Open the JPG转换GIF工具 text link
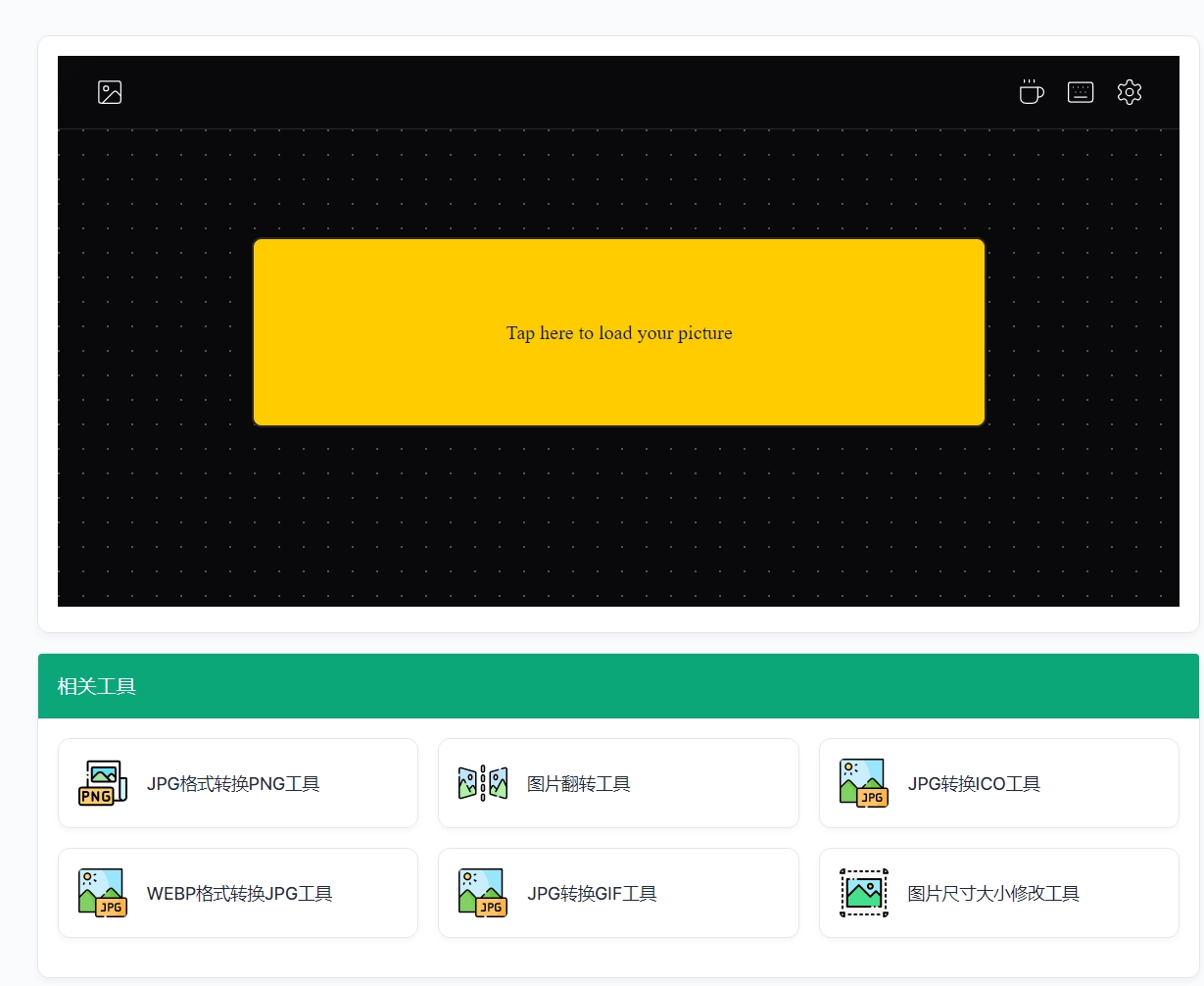Image resolution: width=1204 pixels, height=986 pixels. point(592,894)
